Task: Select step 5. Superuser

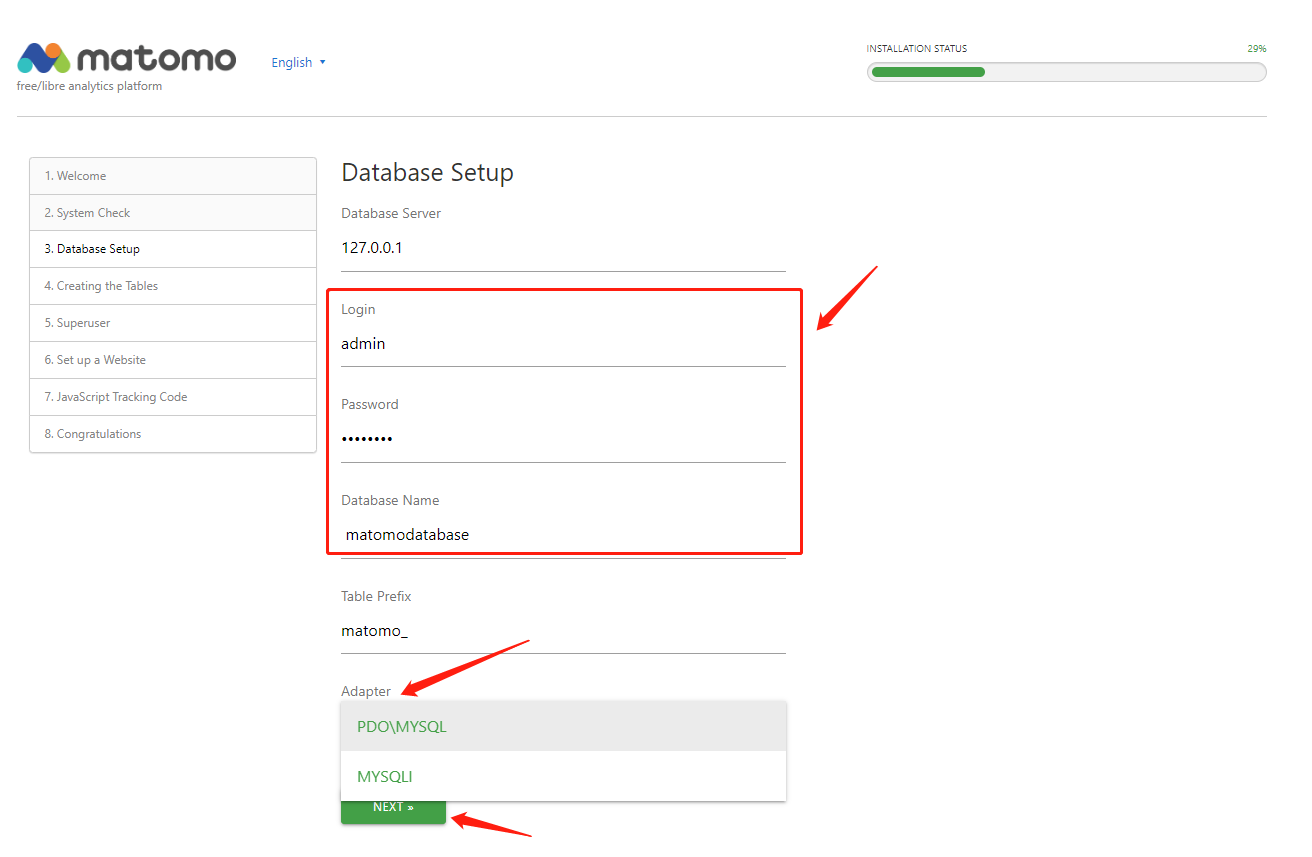Action: click(x=173, y=323)
